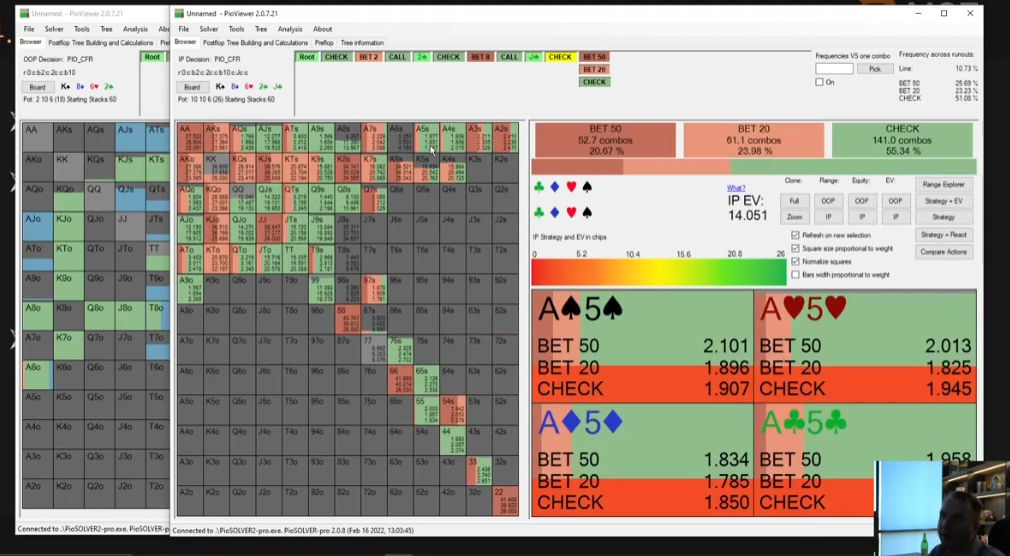
Task: Open the Solver menu in the front window
Action: [209, 29]
